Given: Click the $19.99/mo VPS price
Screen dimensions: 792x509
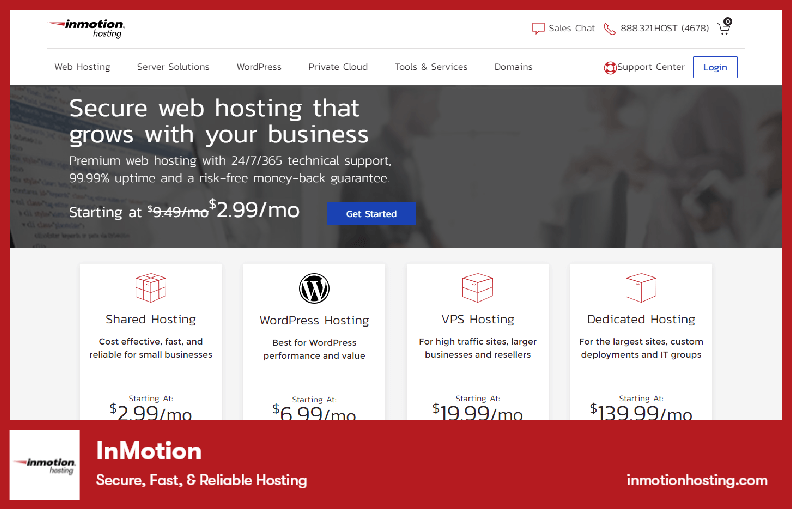Looking at the screenshot, I should [x=478, y=412].
